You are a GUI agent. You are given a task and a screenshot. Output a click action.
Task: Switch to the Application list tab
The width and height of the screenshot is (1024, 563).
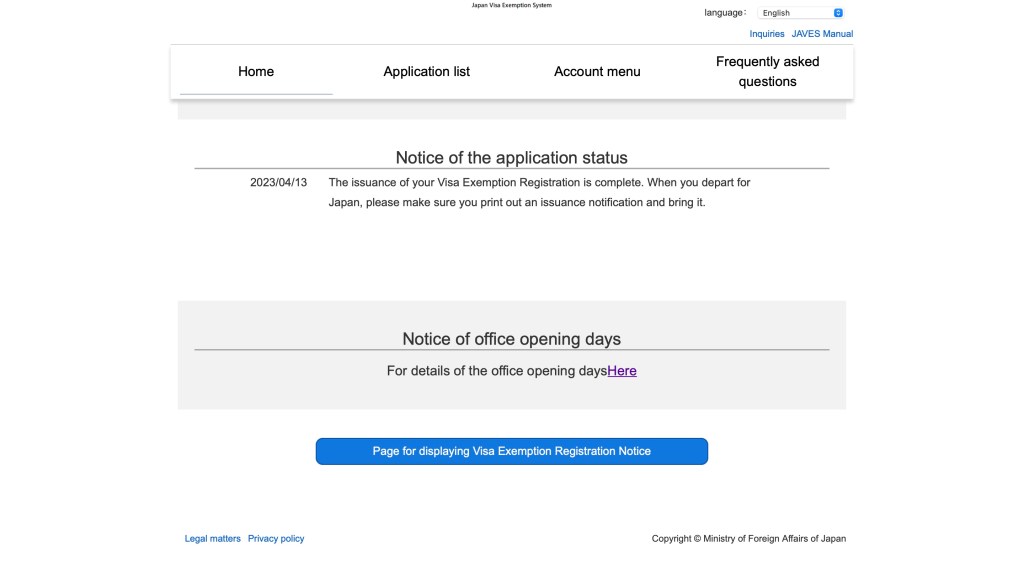click(427, 72)
